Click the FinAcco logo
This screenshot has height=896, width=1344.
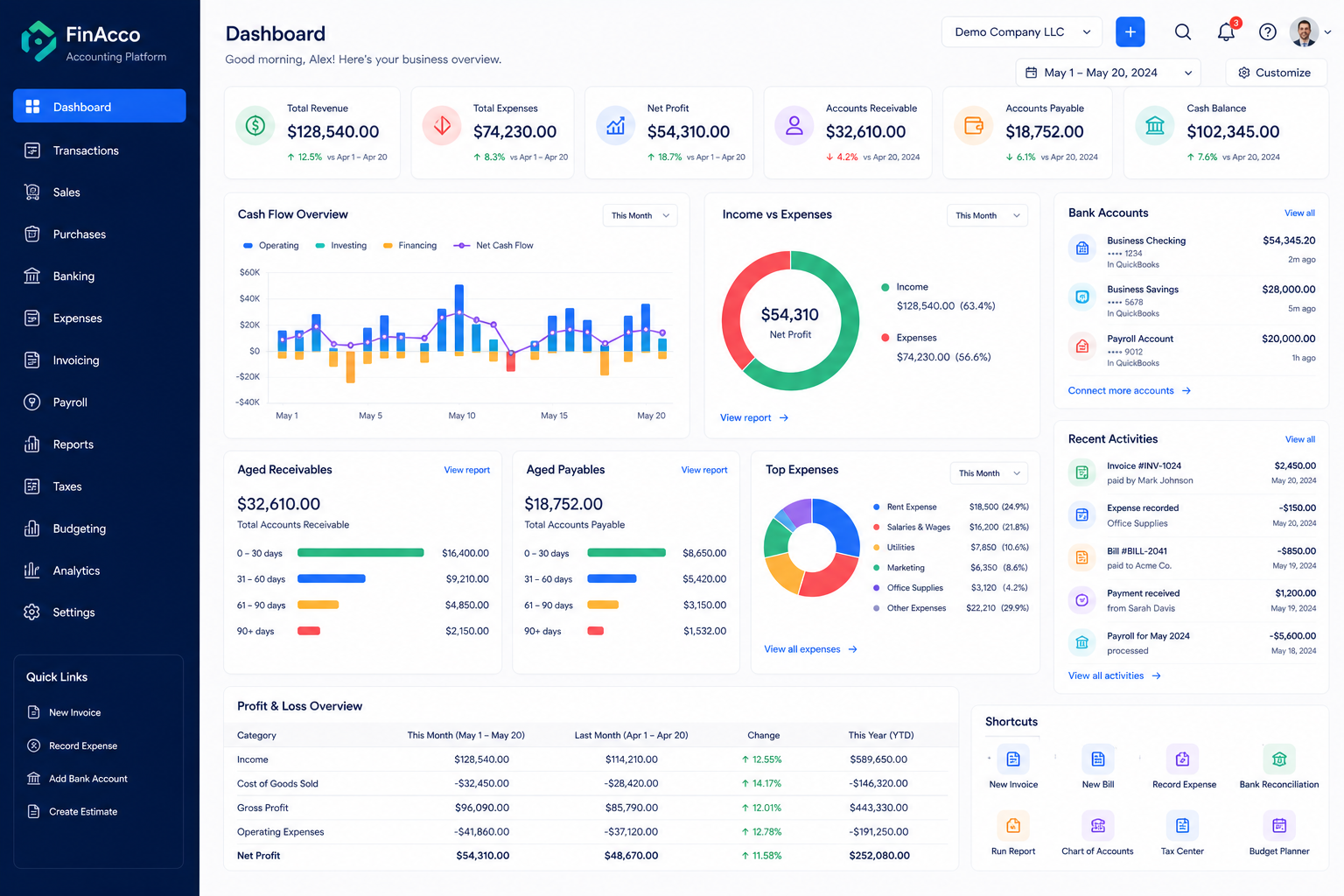pos(94,41)
